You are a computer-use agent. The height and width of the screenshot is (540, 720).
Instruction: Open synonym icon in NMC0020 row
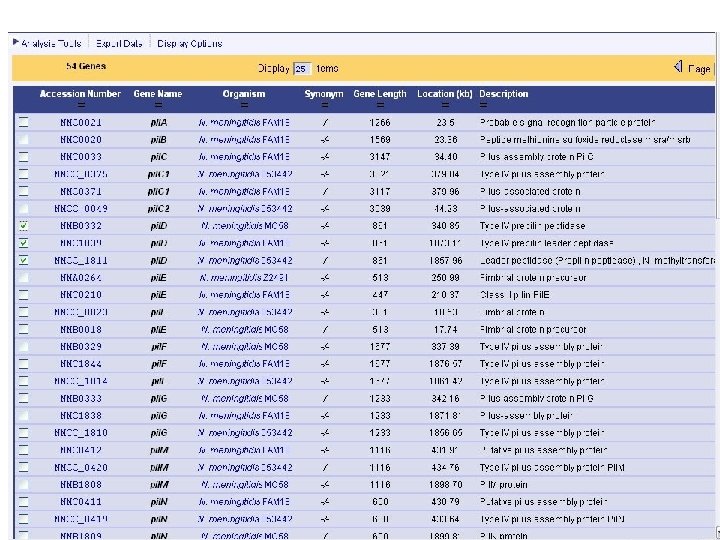pyautogui.click(x=325, y=140)
